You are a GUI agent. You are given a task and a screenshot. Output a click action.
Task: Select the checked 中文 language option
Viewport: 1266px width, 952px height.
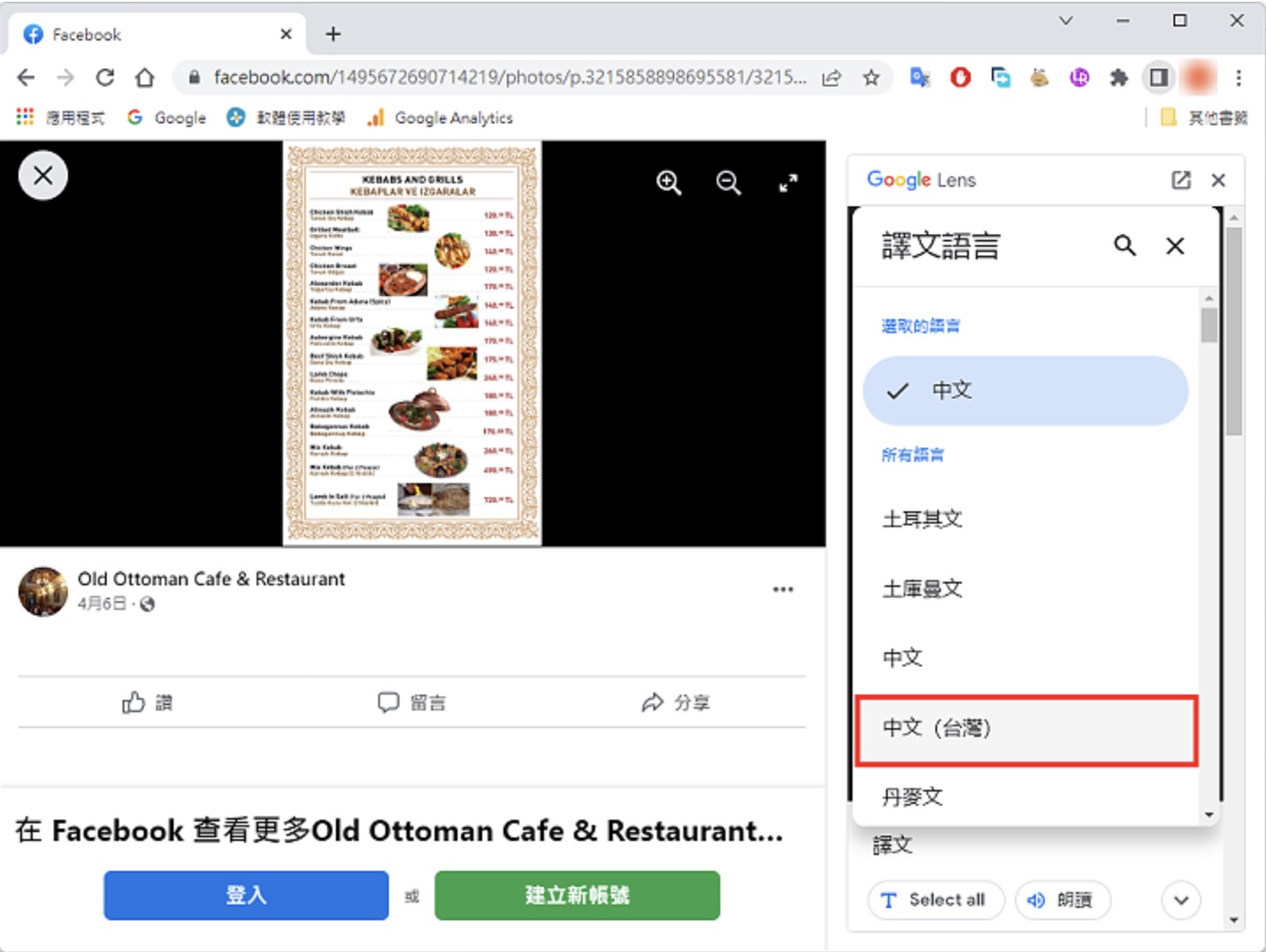pyautogui.click(x=1025, y=390)
